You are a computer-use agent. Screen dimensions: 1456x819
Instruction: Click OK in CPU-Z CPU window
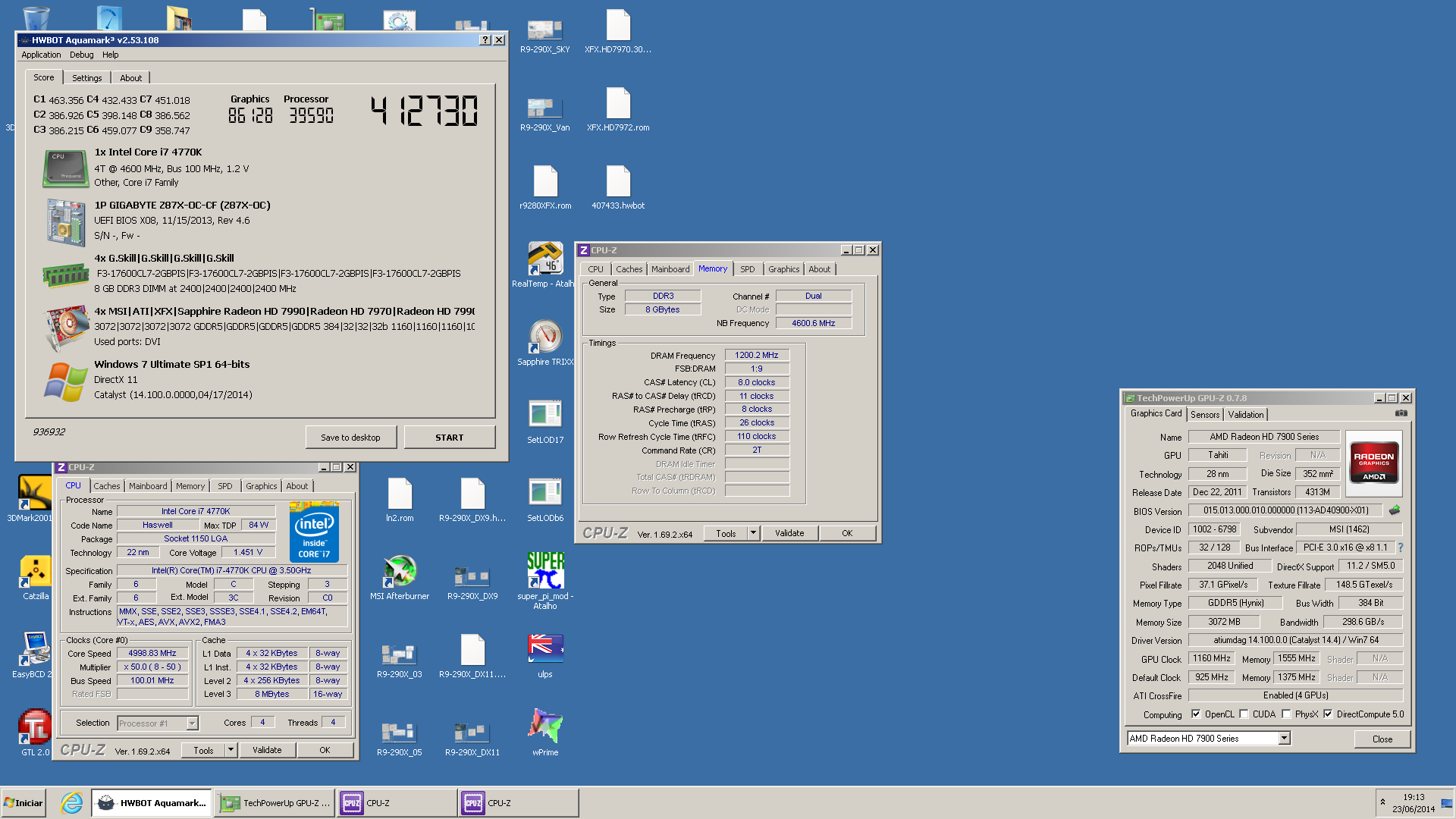(325, 750)
